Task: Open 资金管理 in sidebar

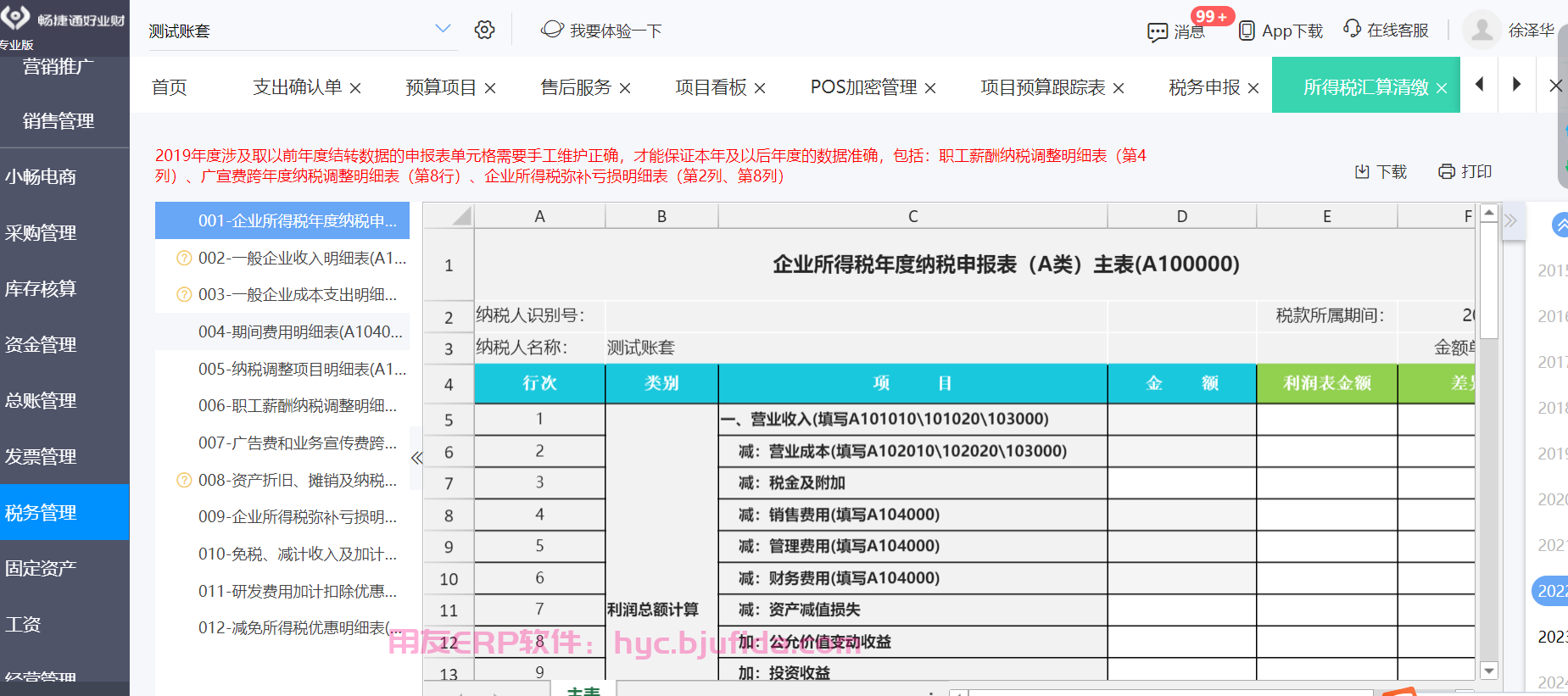Action: [64, 345]
